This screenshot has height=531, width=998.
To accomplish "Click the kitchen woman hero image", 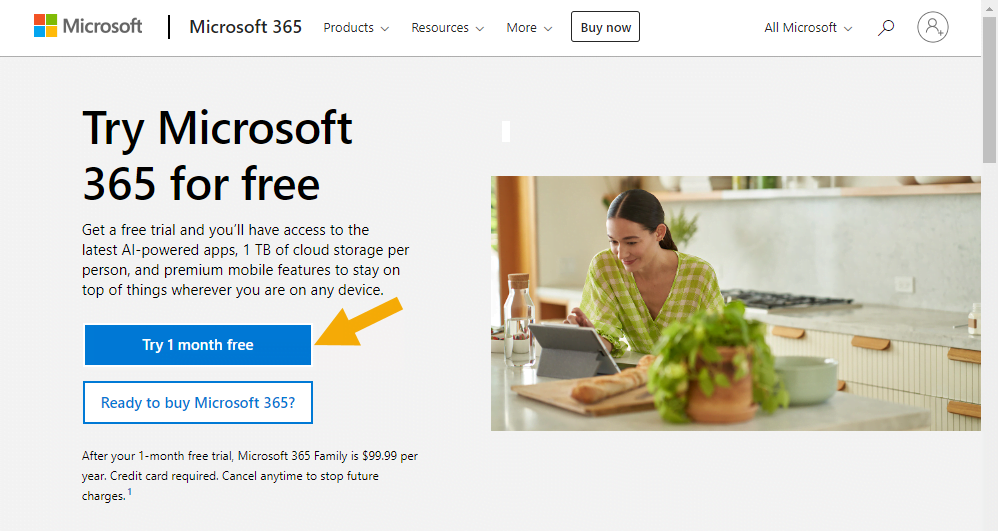I will 736,303.
